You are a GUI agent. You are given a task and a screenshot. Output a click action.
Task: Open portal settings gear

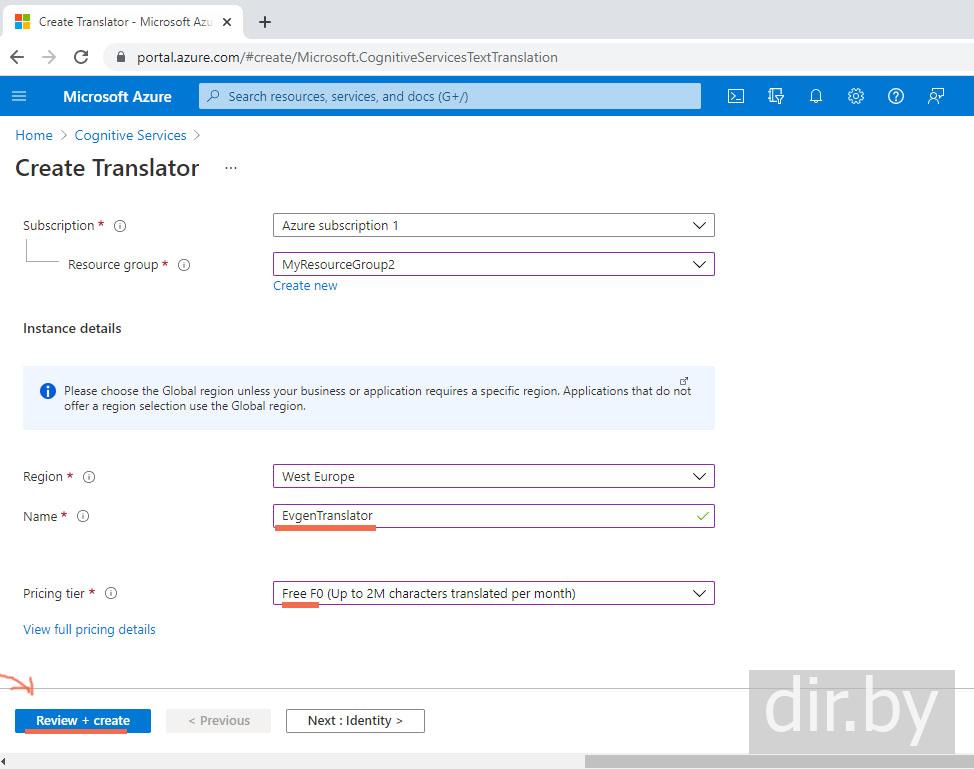(x=856, y=96)
